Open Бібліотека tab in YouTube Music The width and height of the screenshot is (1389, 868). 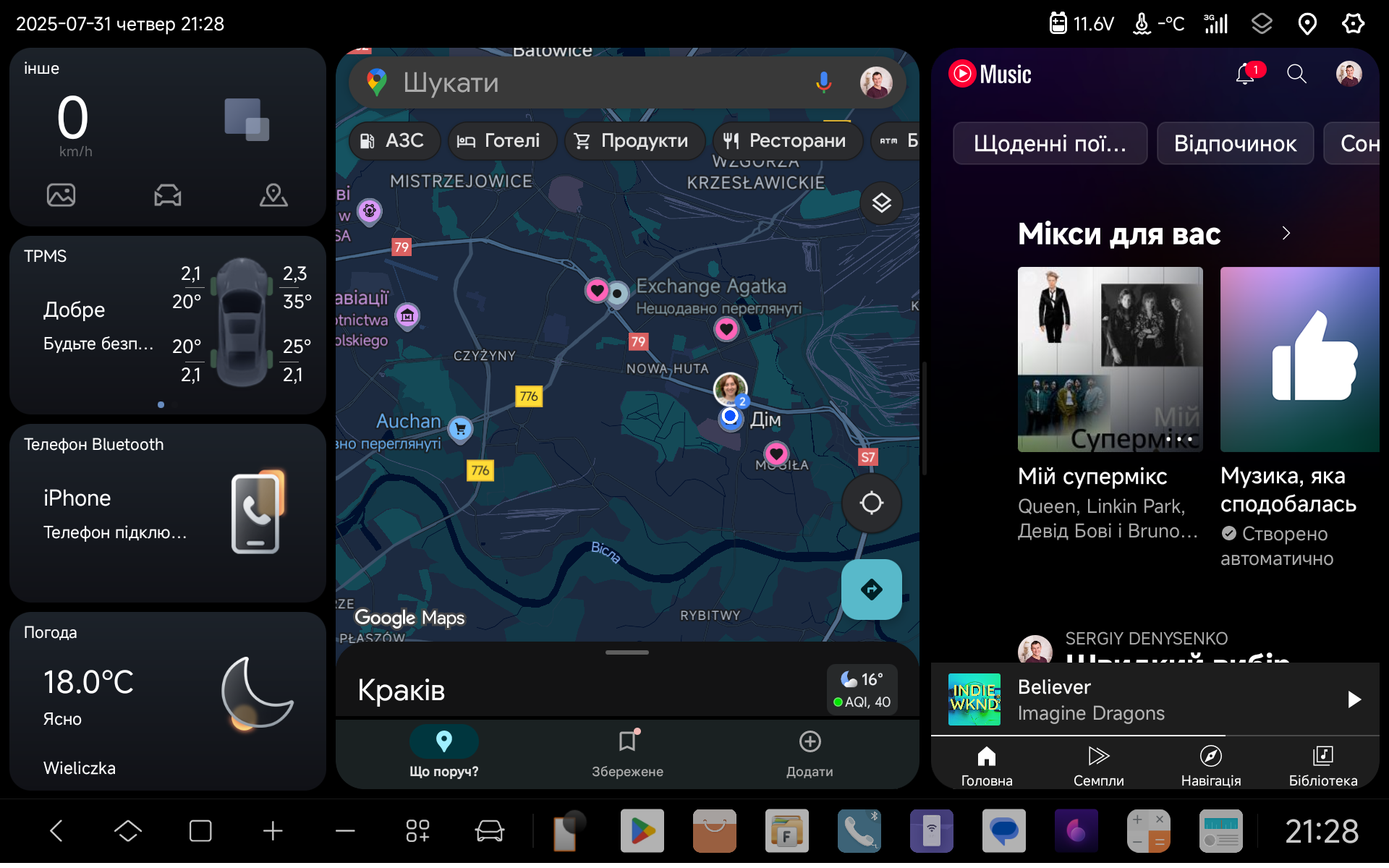pos(1322,765)
